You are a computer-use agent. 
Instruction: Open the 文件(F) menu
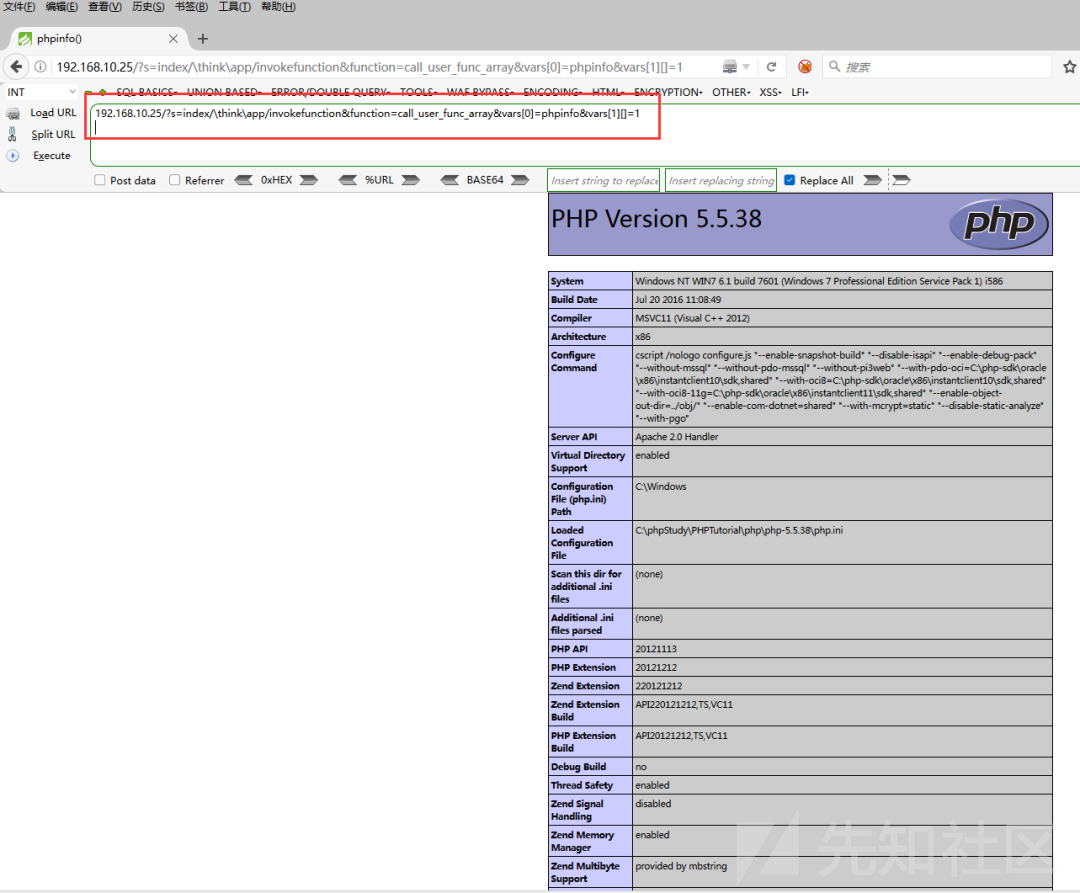19,7
